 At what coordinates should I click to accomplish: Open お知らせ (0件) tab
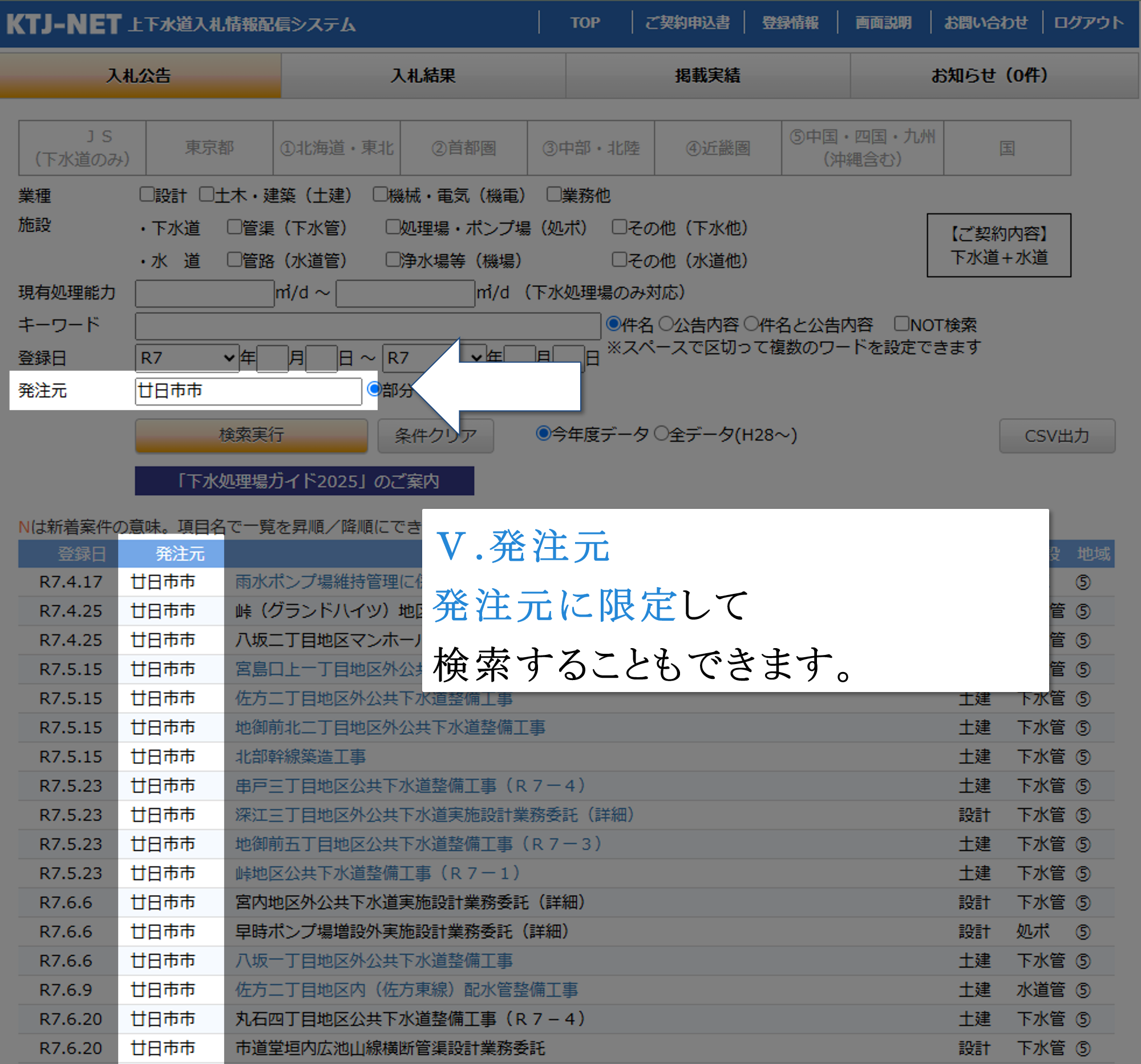click(x=989, y=75)
